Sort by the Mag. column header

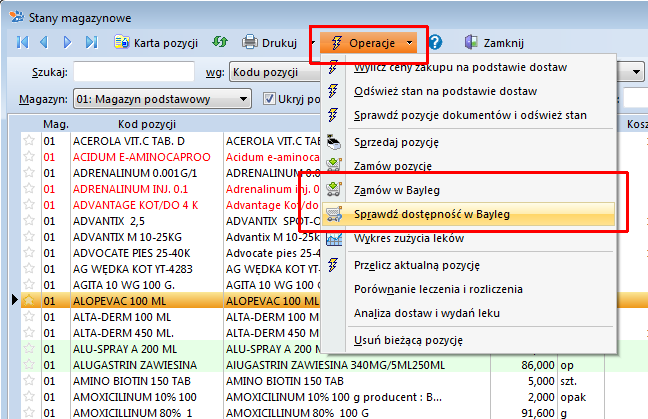tap(56, 124)
